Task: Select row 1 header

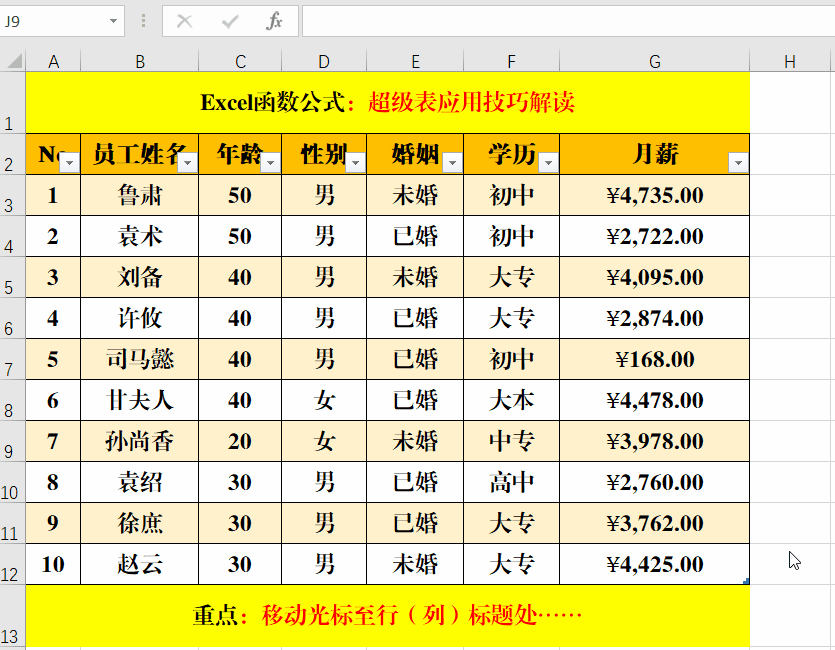Action: [x=12, y=102]
